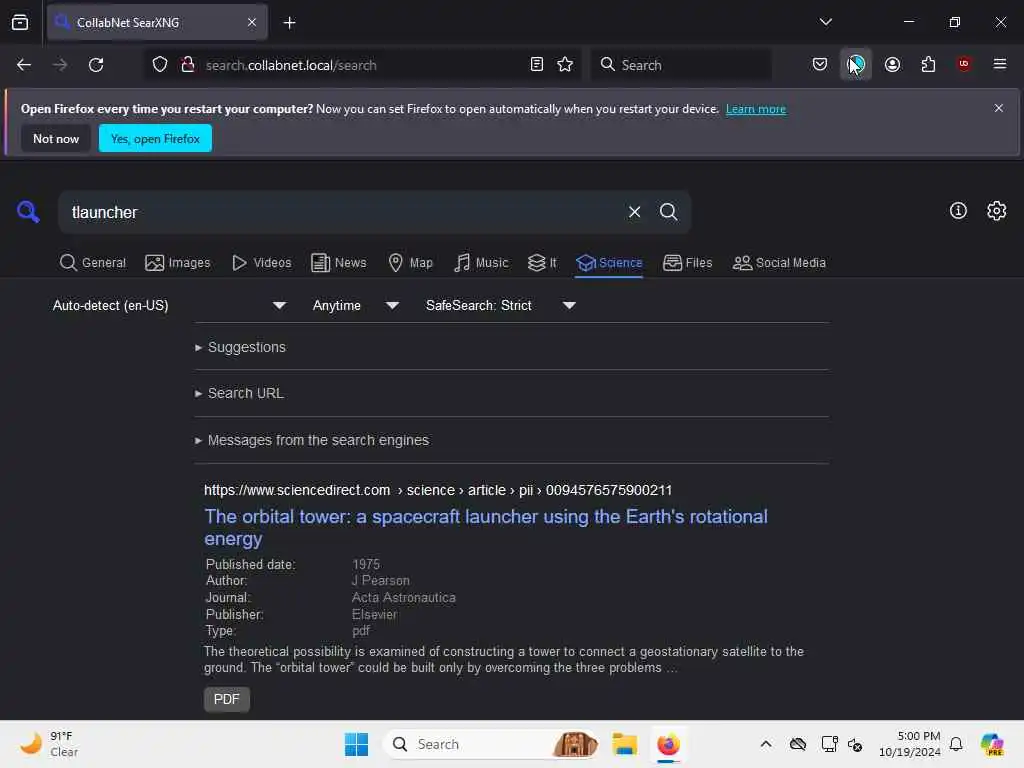Switch to the News category tab
The image size is (1024, 768).
338,263
